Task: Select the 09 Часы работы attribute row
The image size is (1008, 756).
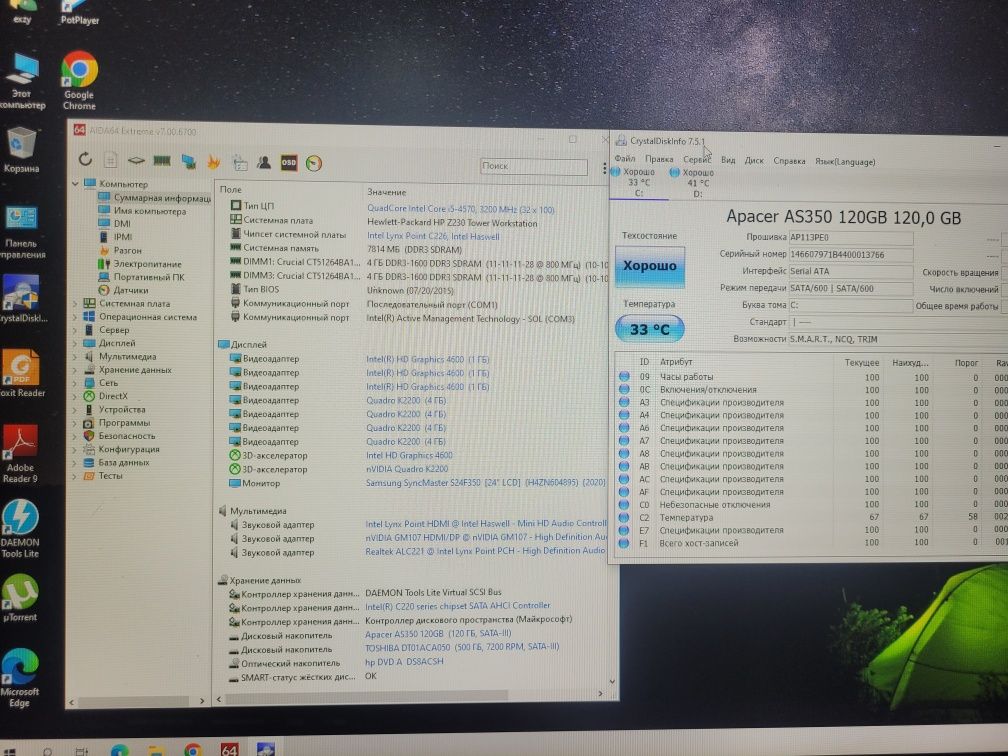Action: [813, 377]
